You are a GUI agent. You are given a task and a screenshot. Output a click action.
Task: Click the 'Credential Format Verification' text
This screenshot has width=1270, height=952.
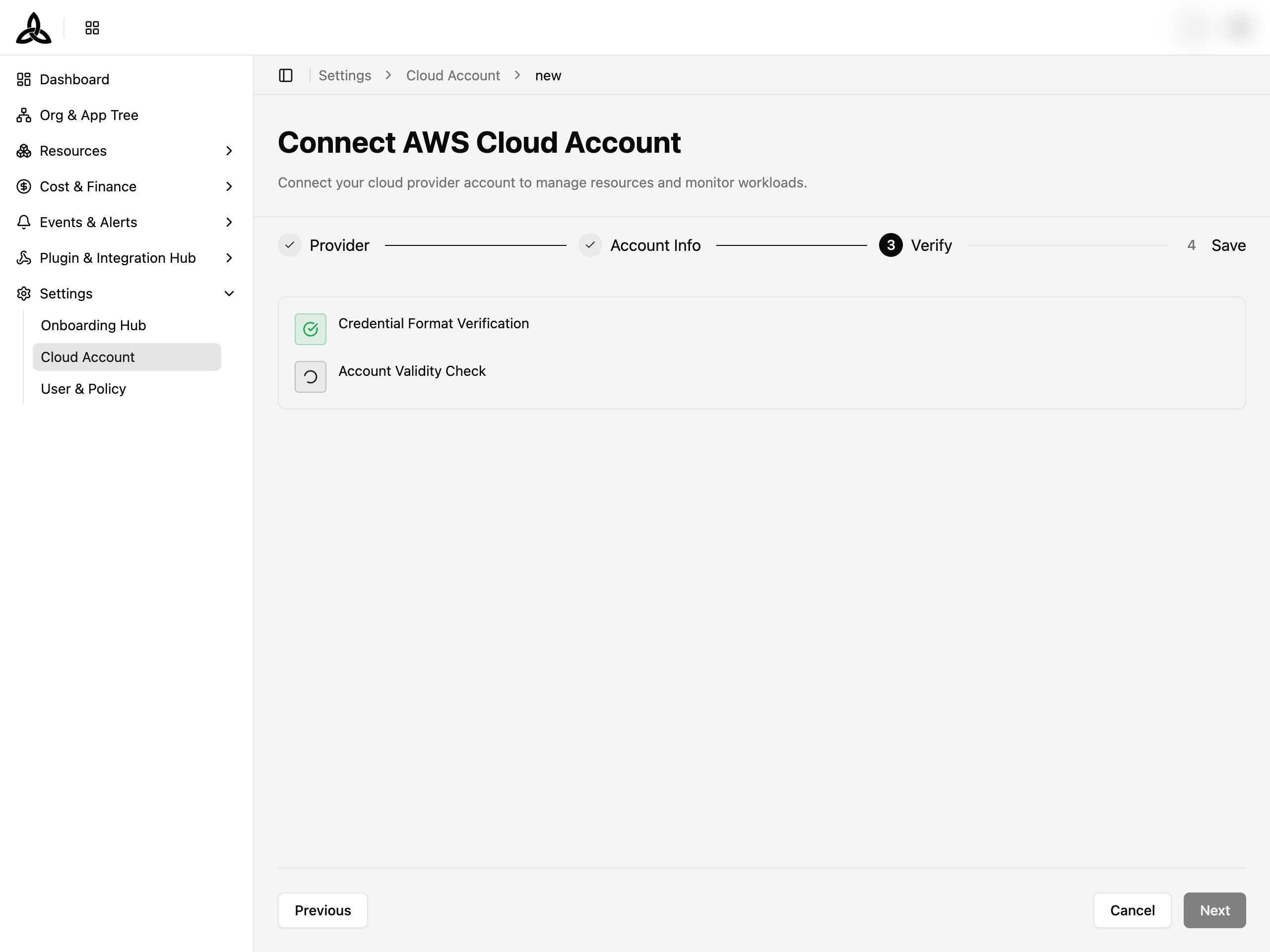coord(434,323)
